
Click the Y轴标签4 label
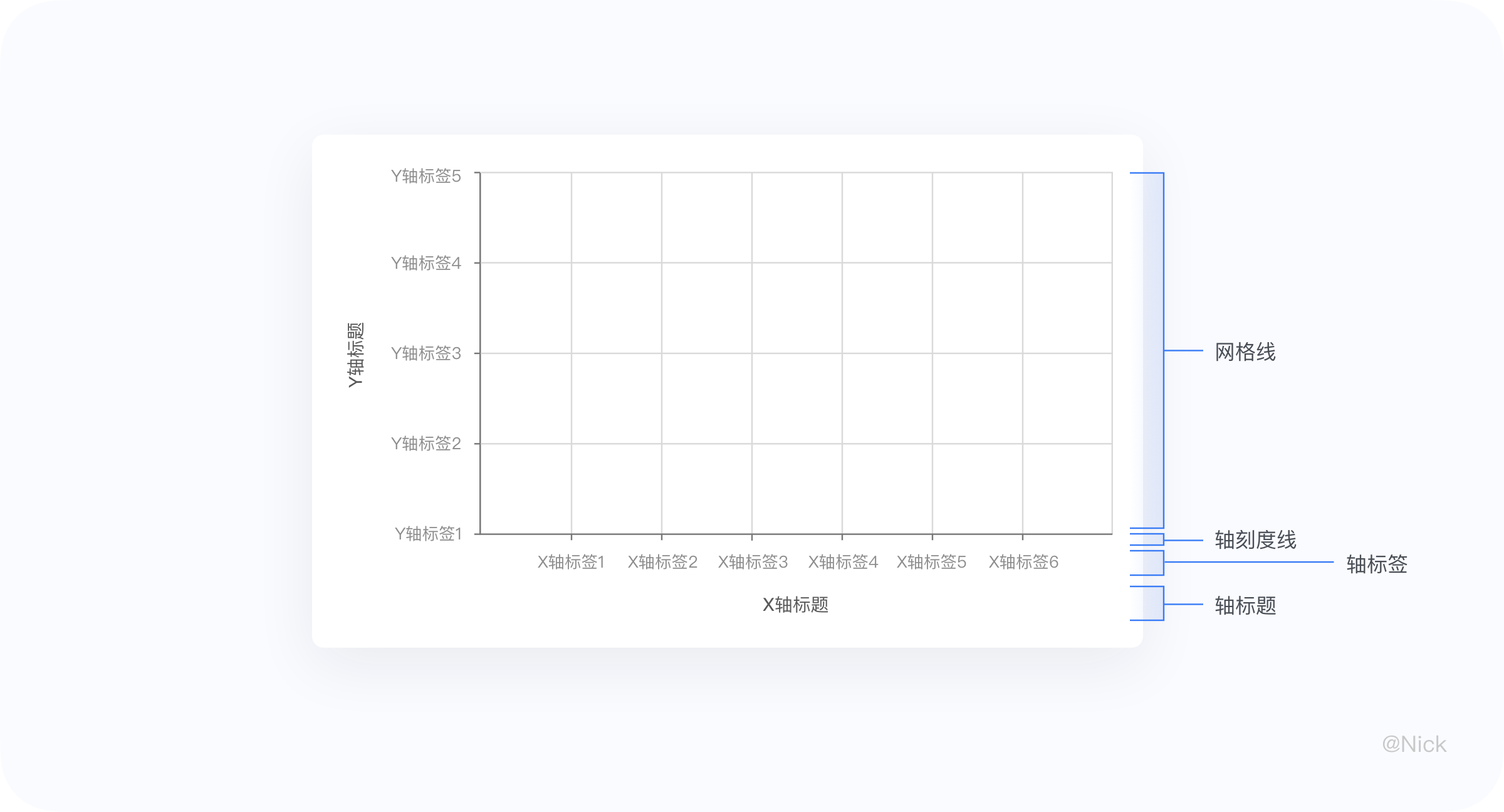coord(426,263)
